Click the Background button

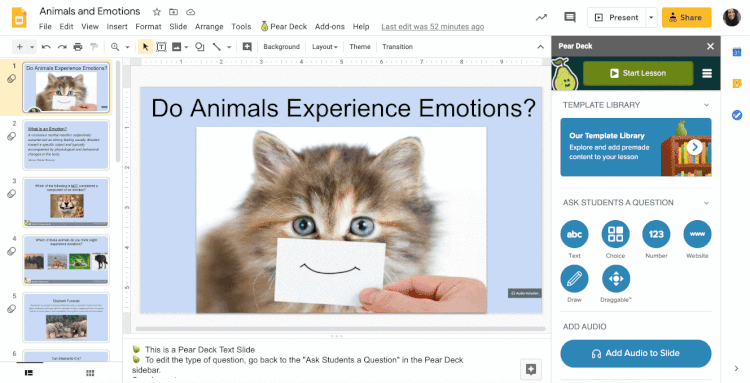pyautogui.click(x=281, y=47)
